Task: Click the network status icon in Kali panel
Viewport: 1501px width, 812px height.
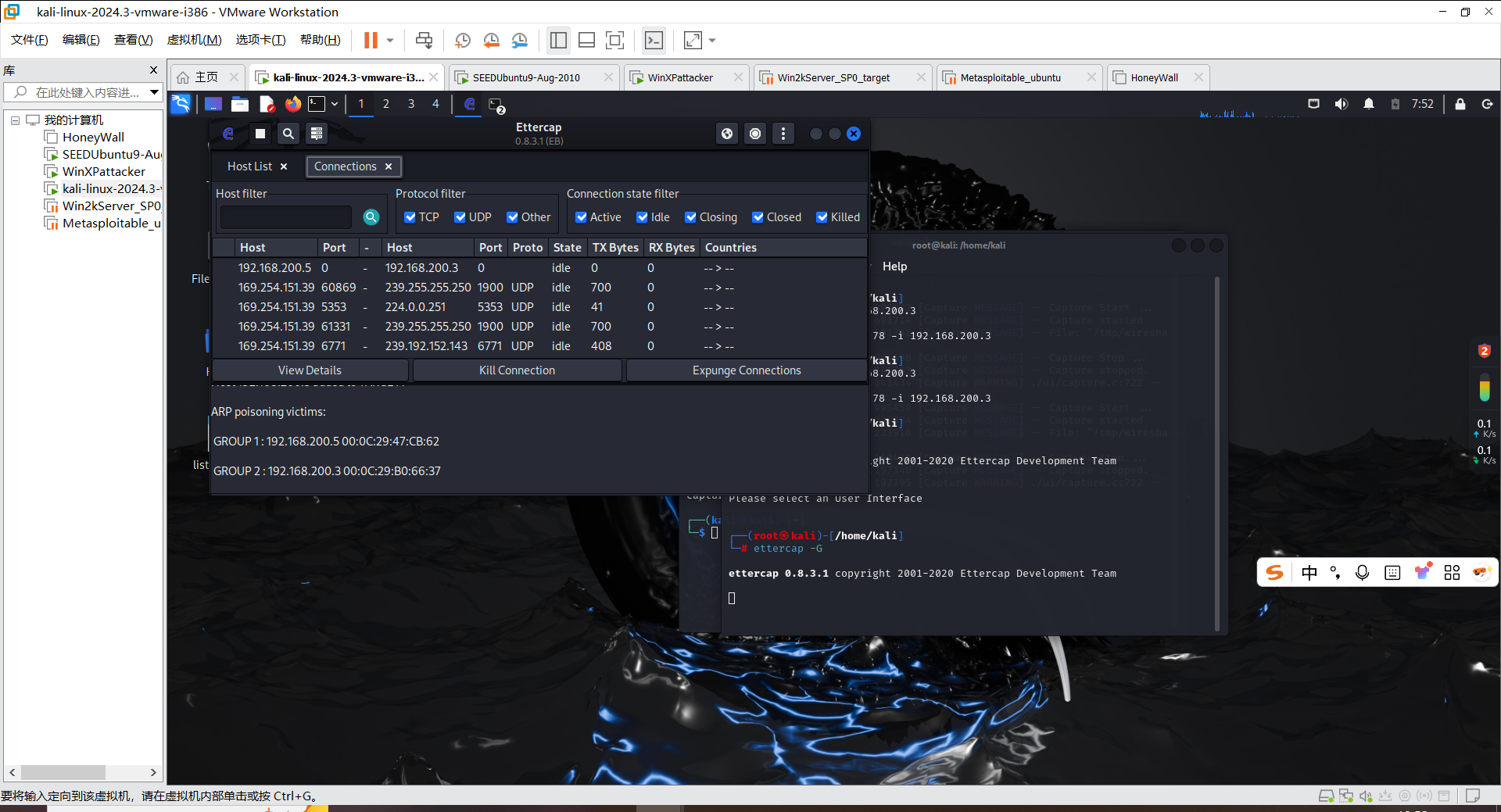Action: click(x=1313, y=104)
